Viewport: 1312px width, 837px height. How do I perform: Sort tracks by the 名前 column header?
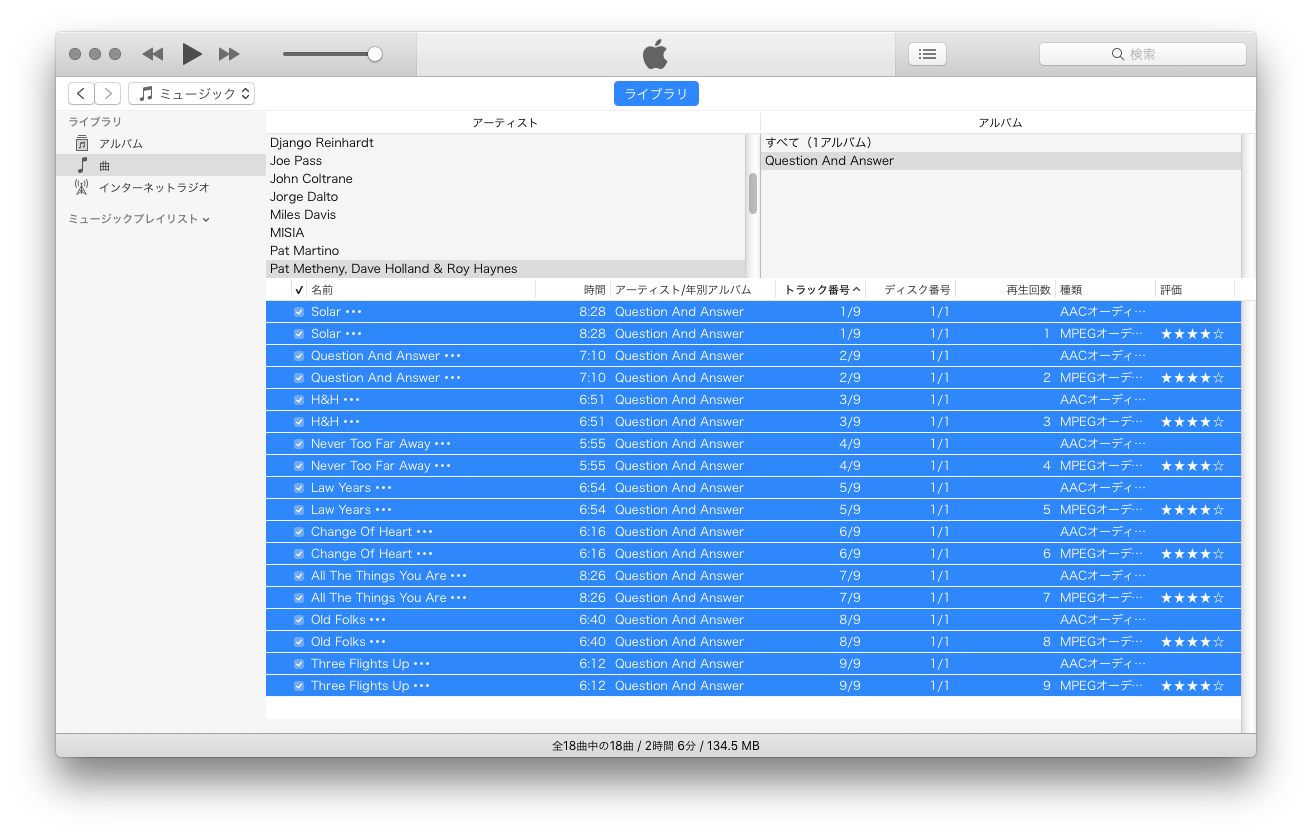pyautogui.click(x=421, y=290)
